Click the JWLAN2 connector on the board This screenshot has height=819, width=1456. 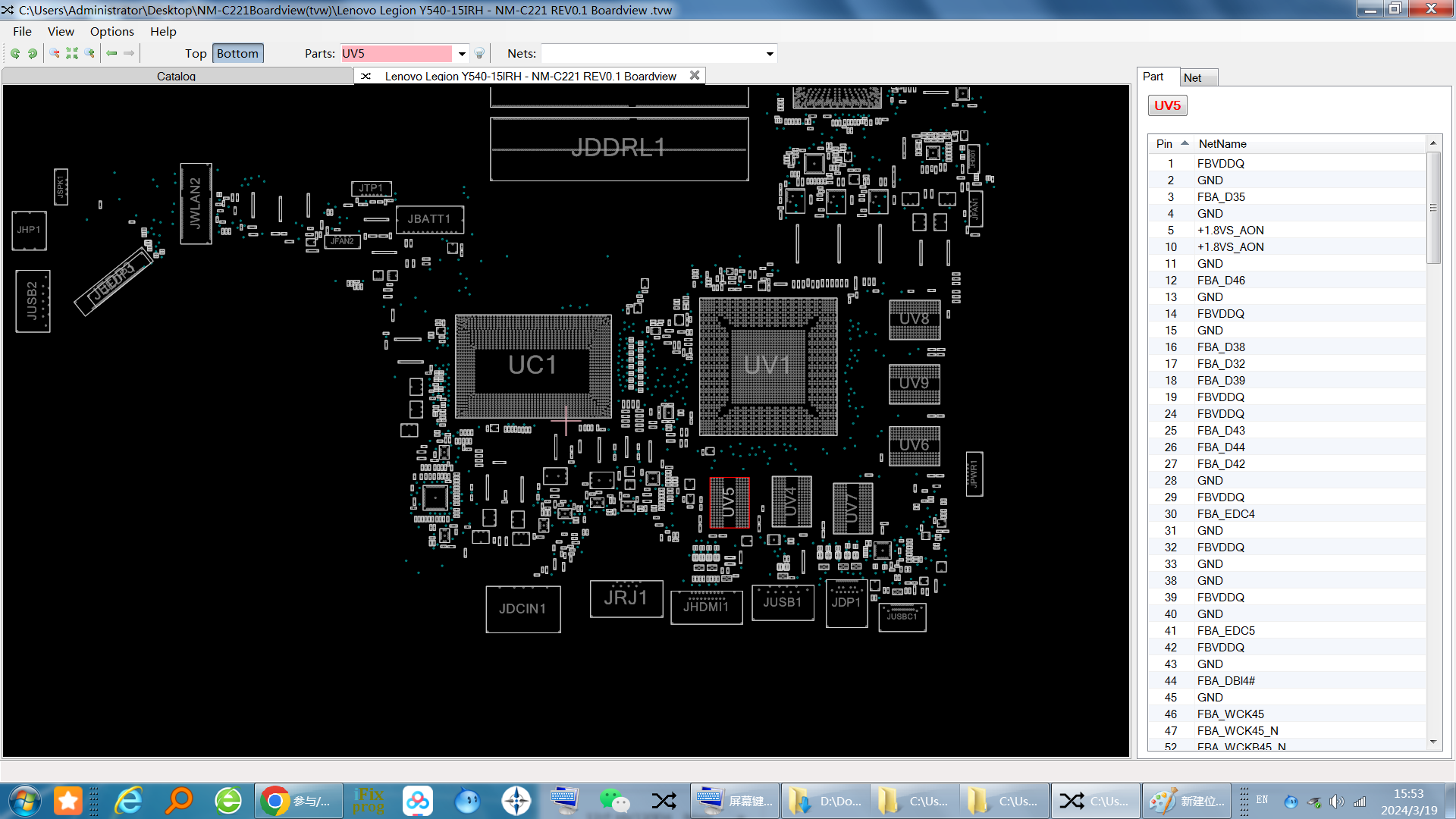coord(196,203)
